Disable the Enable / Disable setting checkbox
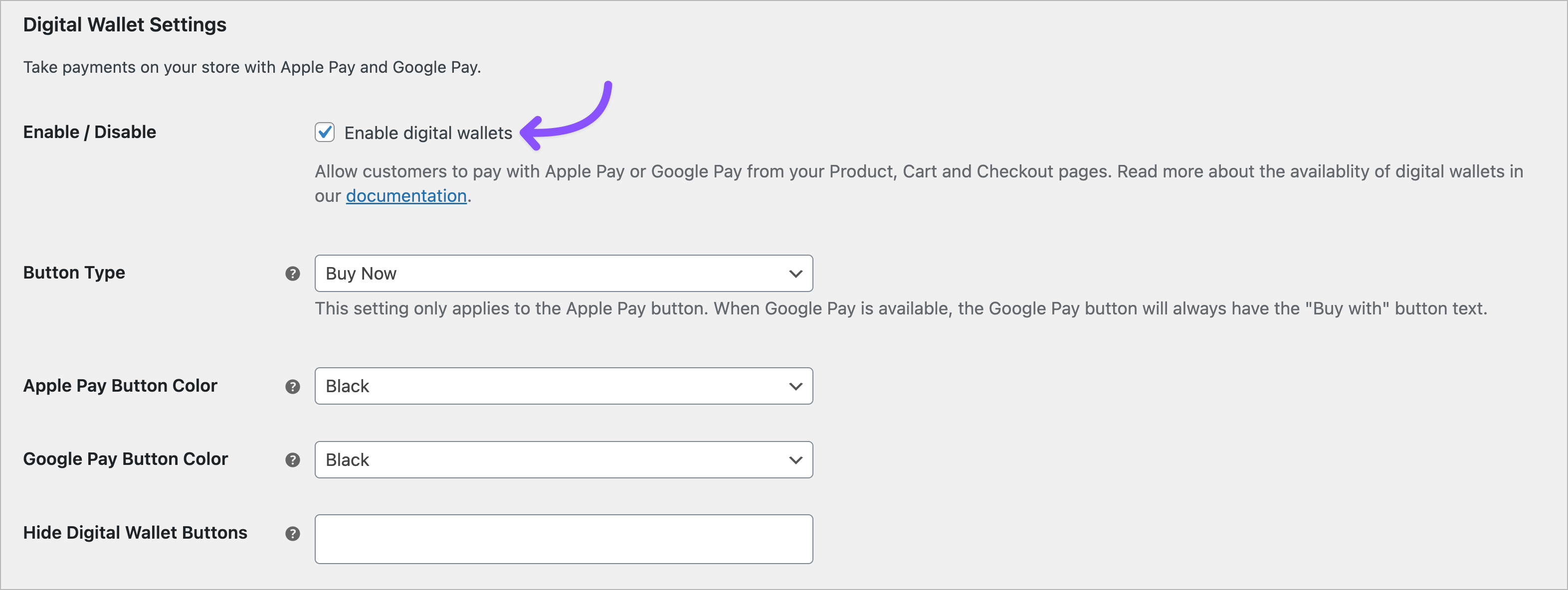 (325, 132)
